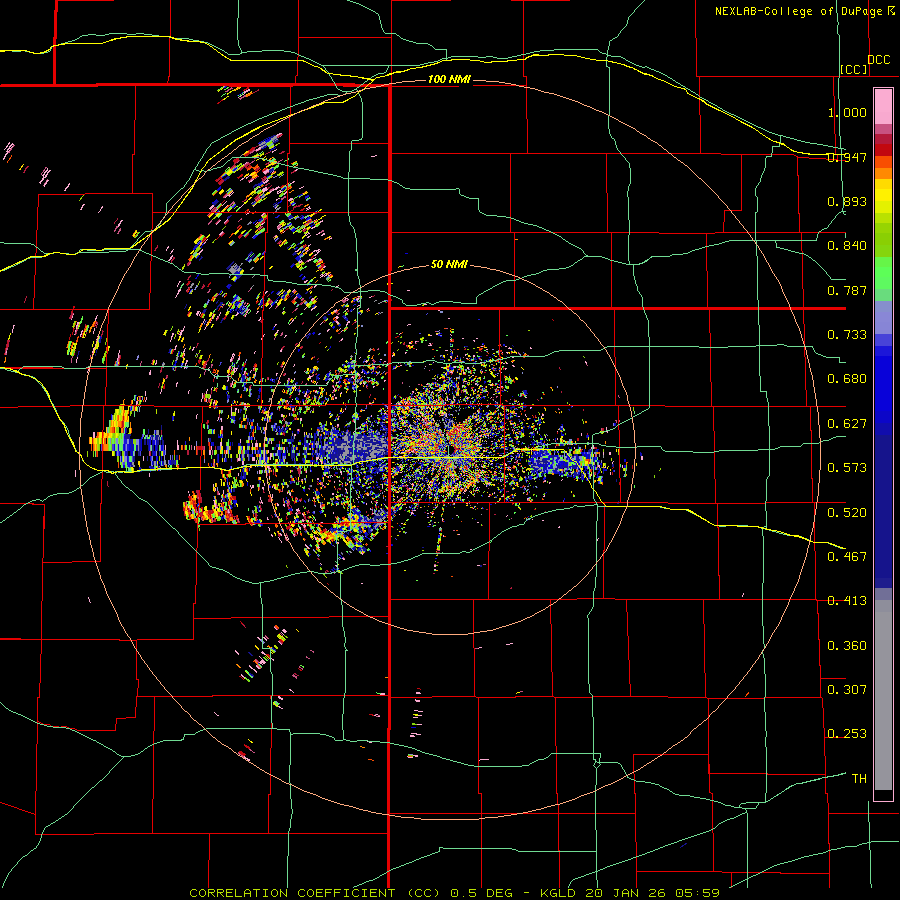Screen dimensions: 900x900
Task: Click the DCC label above the color scale
Action: pos(878,60)
